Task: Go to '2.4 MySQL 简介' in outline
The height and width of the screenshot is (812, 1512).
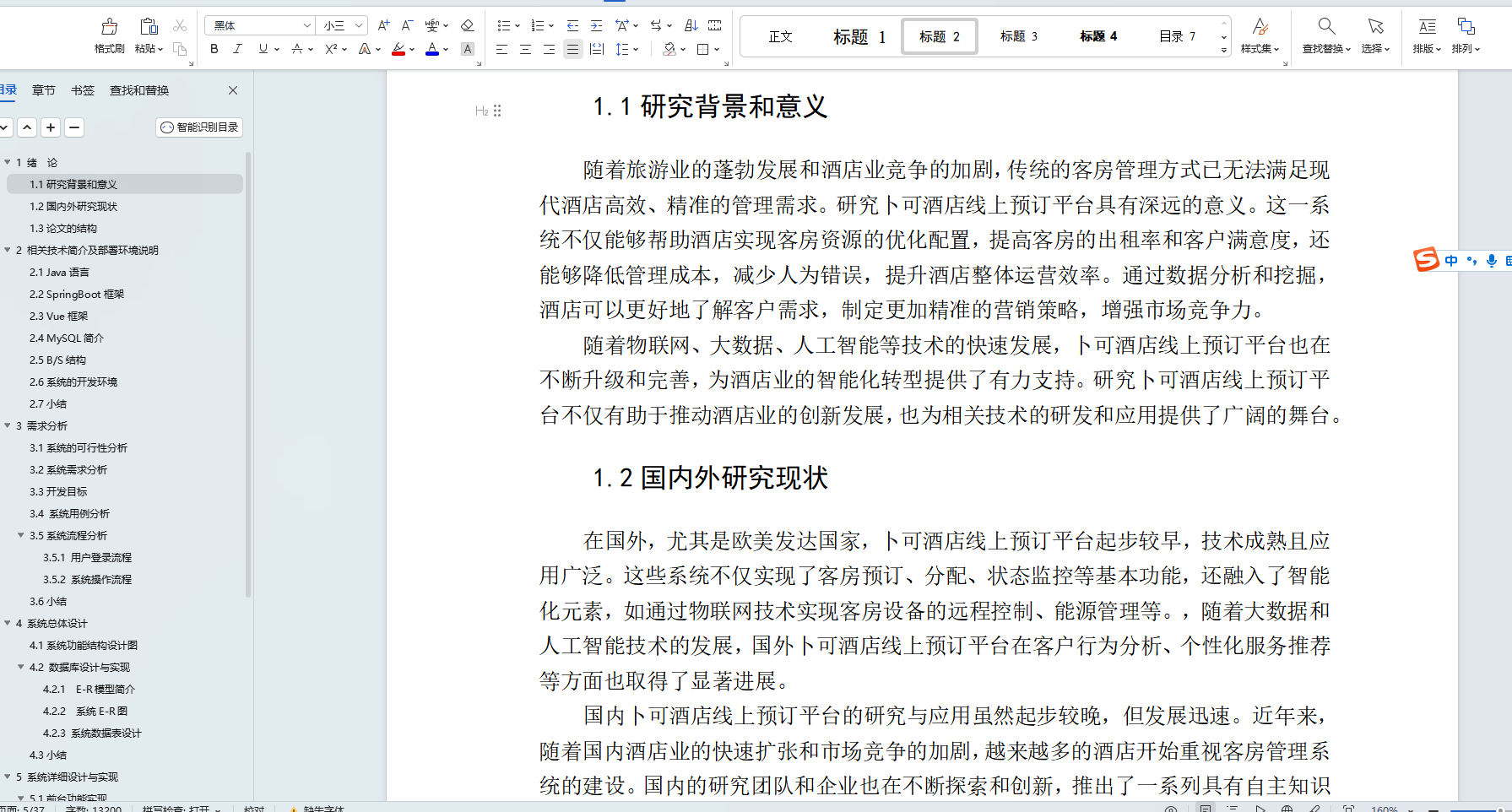Action: coord(67,338)
